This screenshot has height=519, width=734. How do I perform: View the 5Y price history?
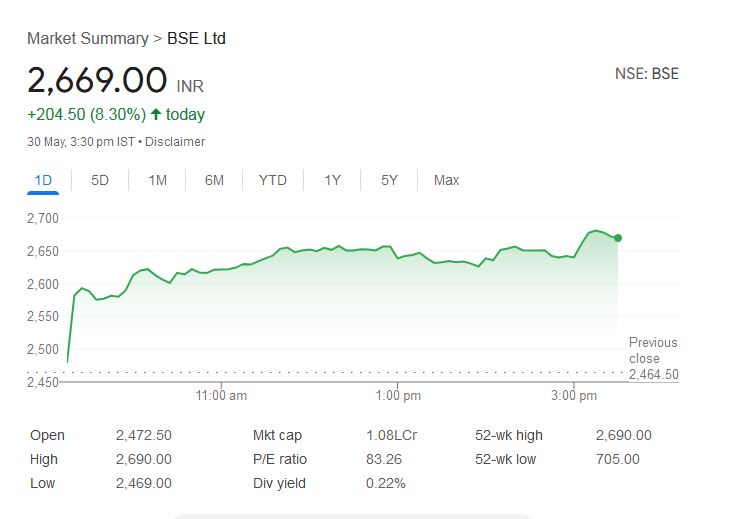[x=389, y=180]
